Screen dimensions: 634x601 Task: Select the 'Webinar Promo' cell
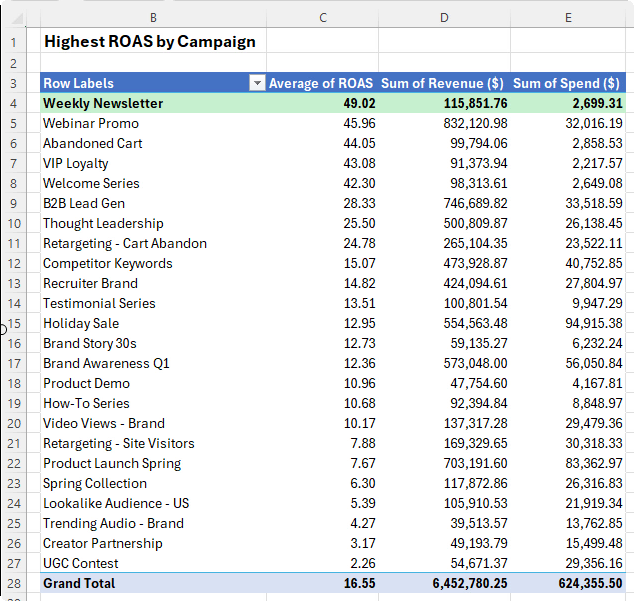(x=153, y=123)
